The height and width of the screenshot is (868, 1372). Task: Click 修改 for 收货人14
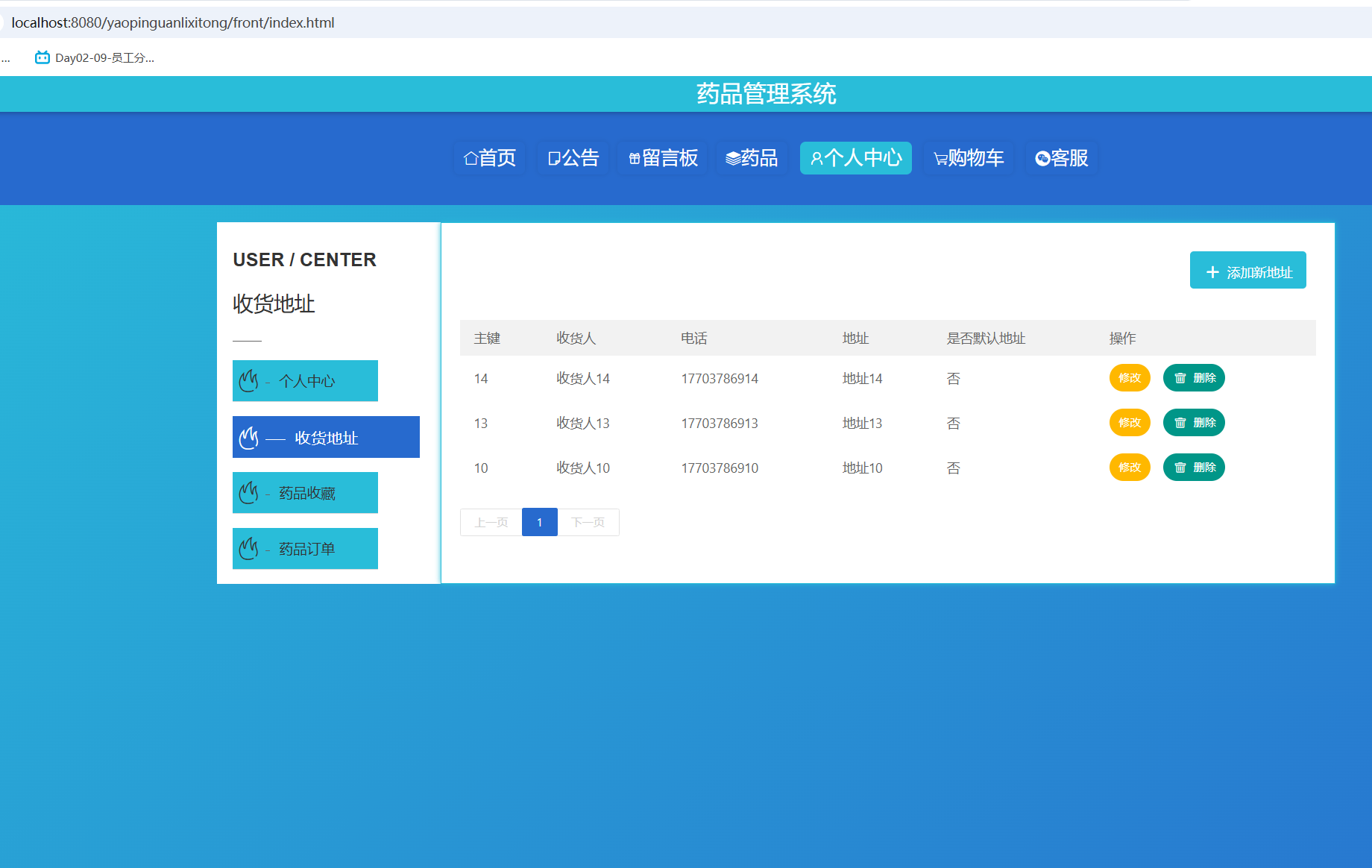(x=1130, y=378)
